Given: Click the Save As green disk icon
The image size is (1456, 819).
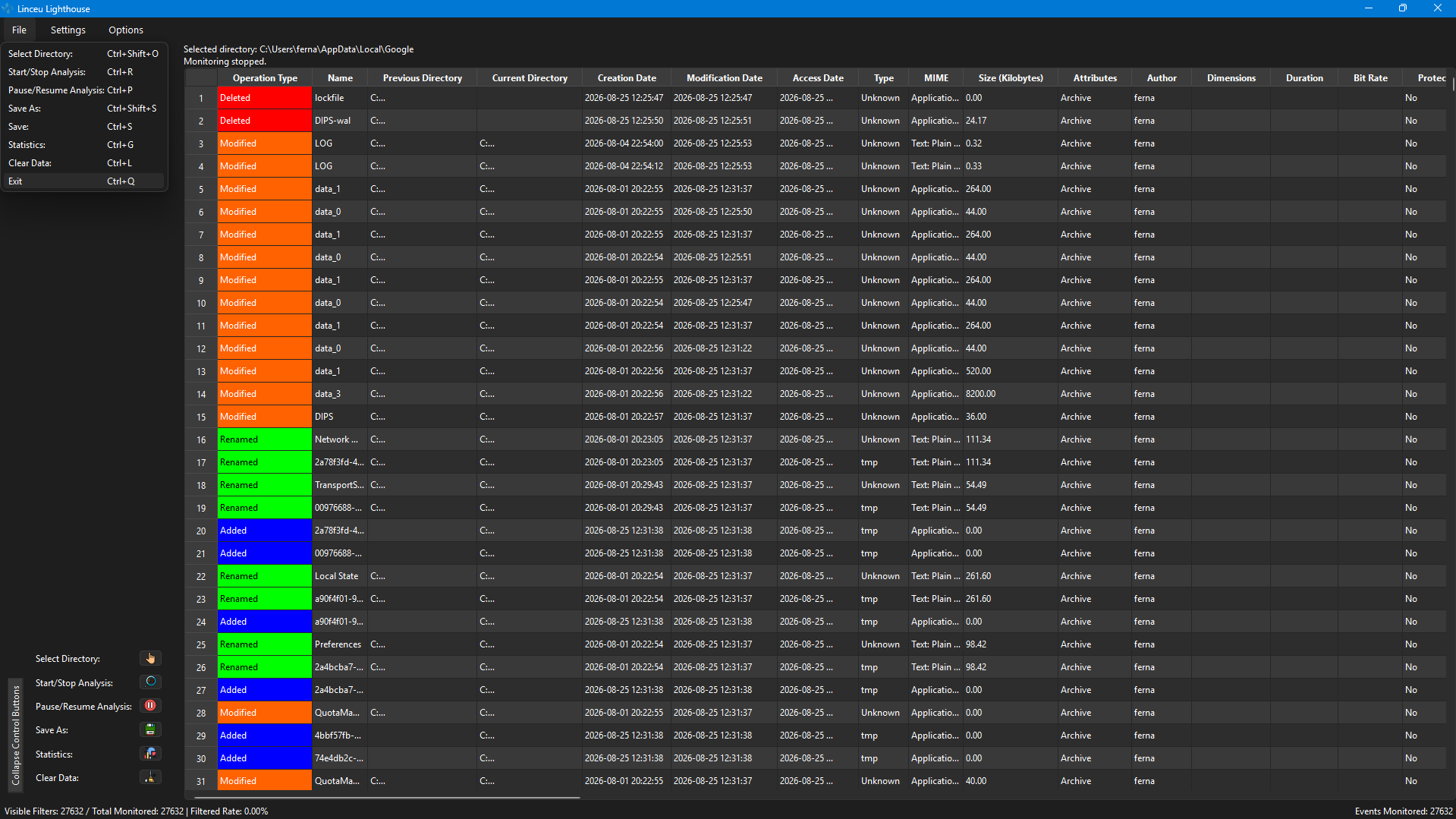Looking at the screenshot, I should click(x=150, y=729).
